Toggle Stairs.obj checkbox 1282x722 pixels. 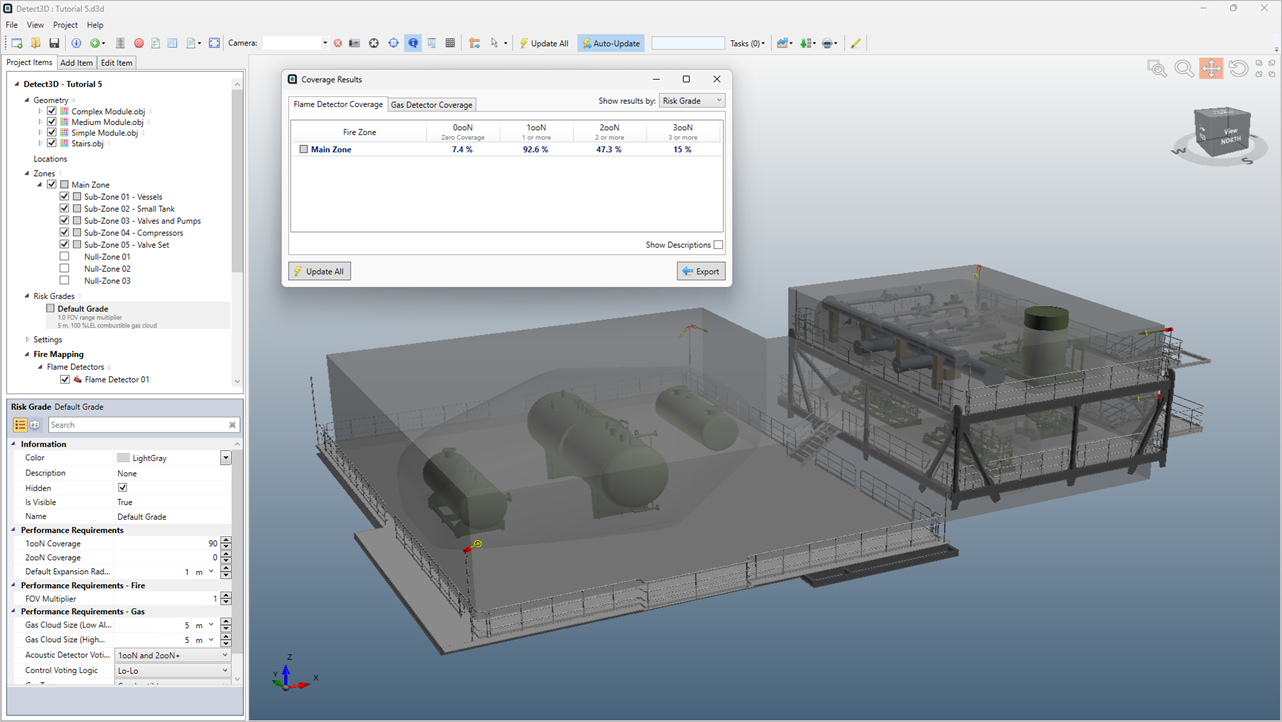52,143
